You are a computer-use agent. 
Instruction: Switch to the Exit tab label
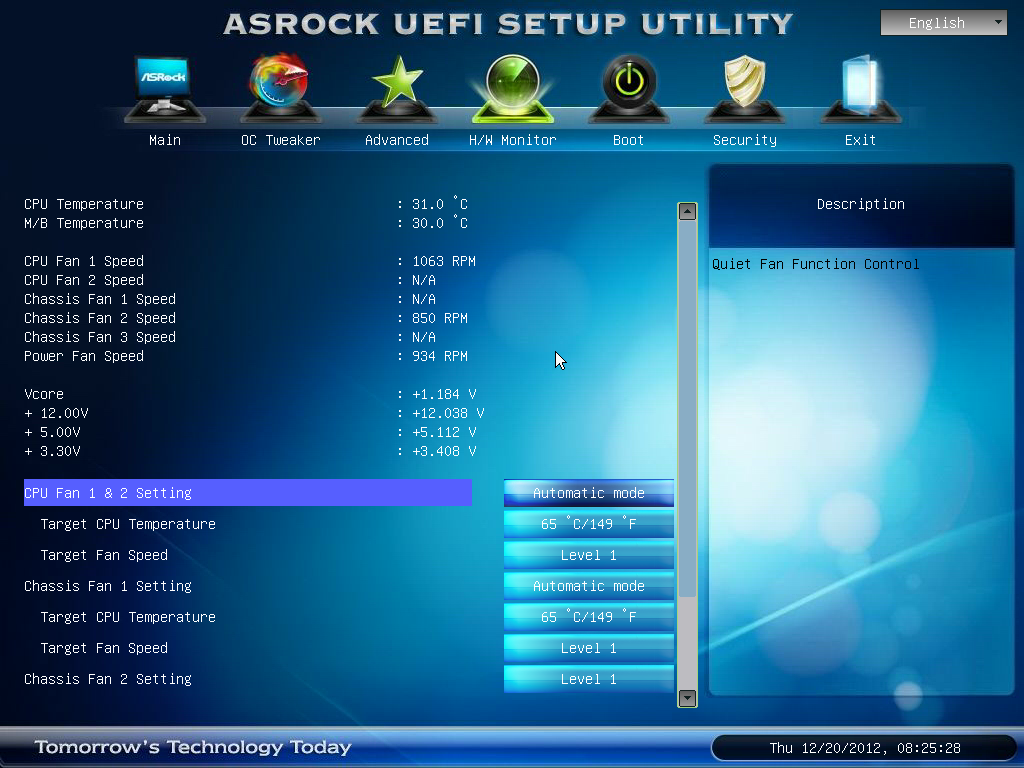860,140
